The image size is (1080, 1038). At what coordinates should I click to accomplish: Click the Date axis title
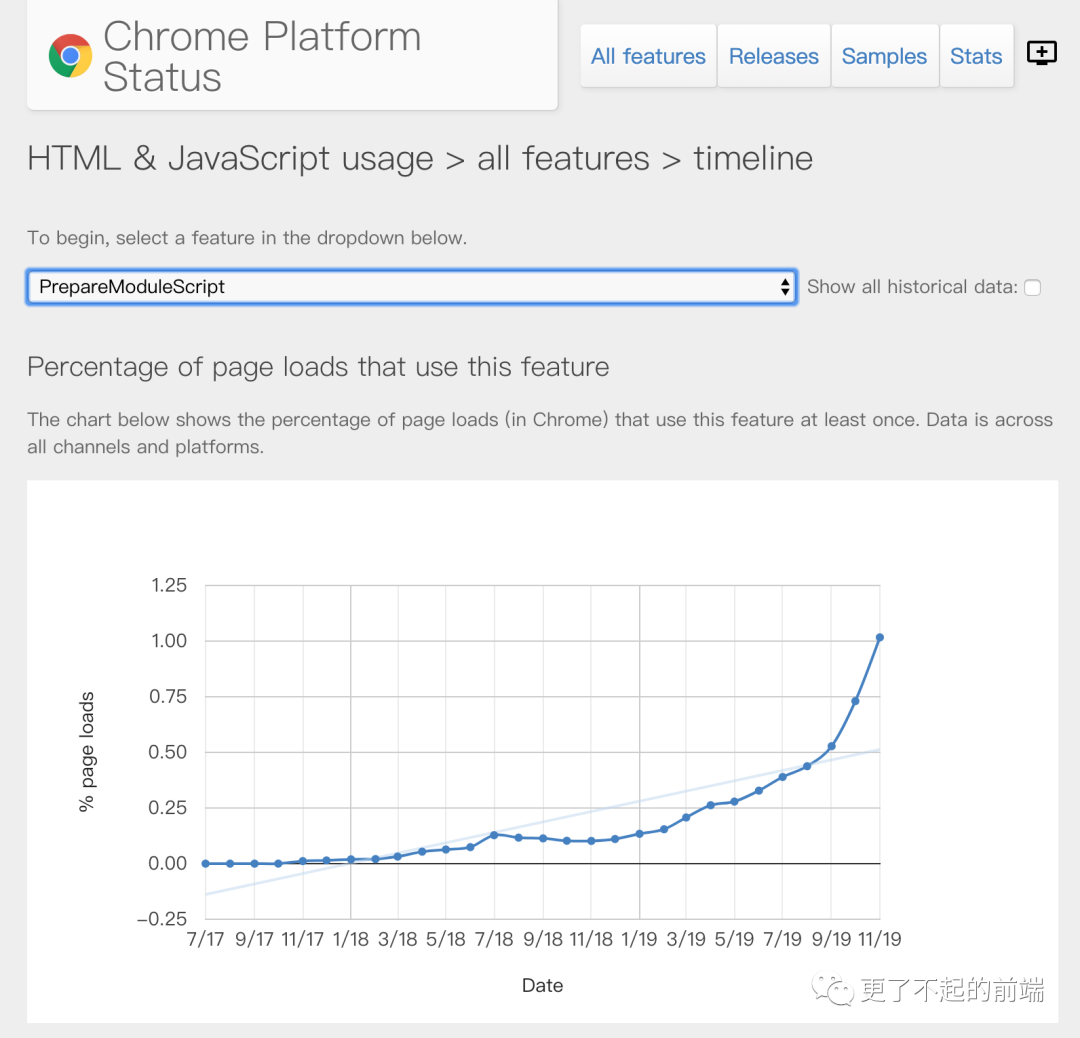[542, 986]
